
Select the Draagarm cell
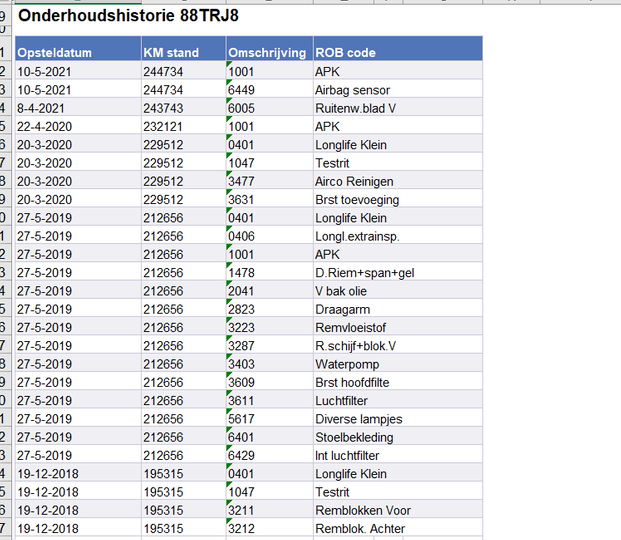(x=398, y=309)
